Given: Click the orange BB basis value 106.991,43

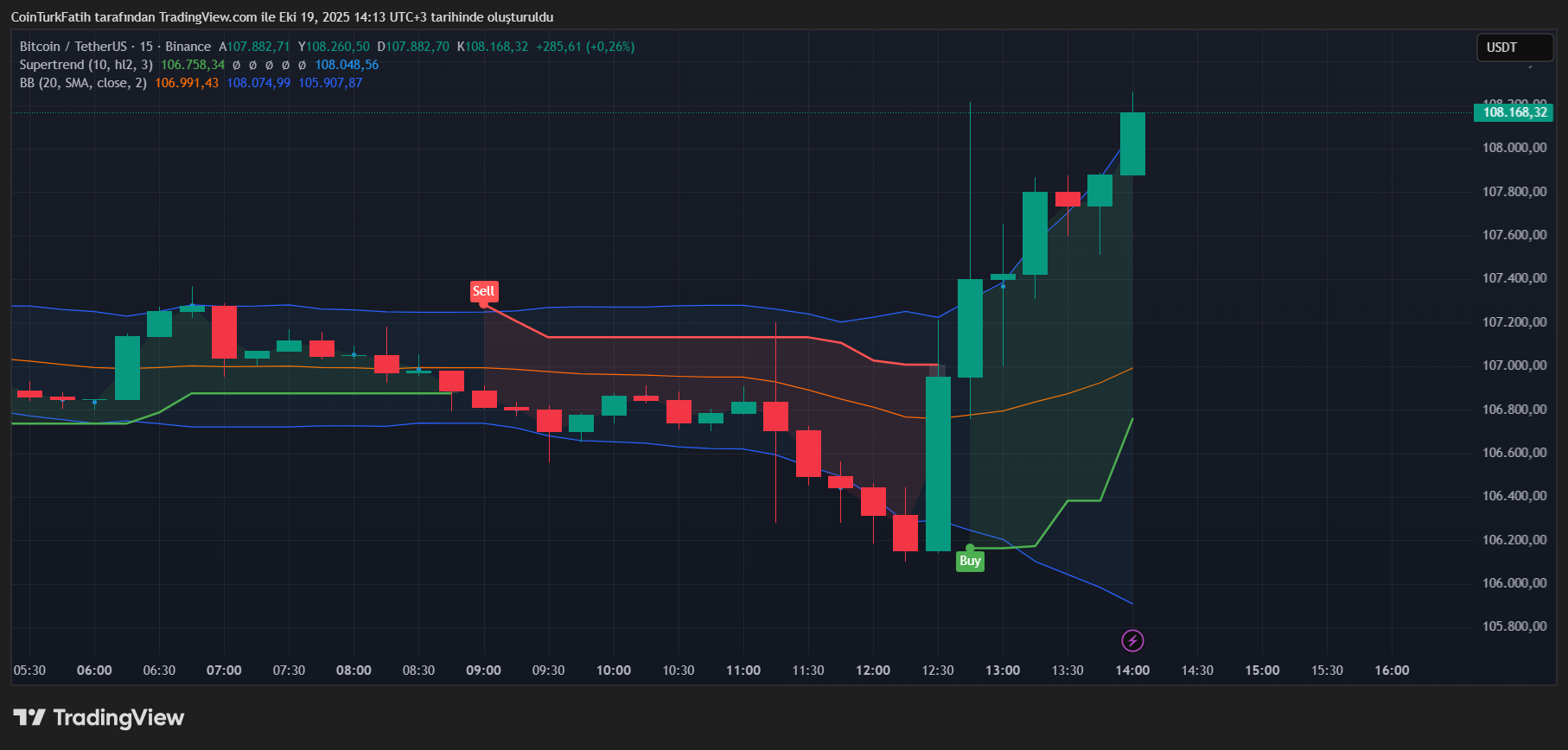Looking at the screenshot, I should click(187, 83).
